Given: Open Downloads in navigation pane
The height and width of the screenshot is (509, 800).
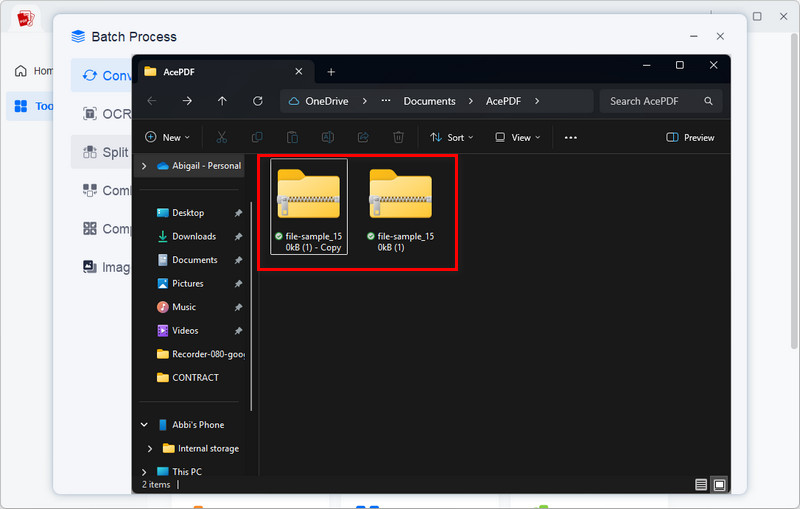Looking at the screenshot, I should tap(194, 236).
